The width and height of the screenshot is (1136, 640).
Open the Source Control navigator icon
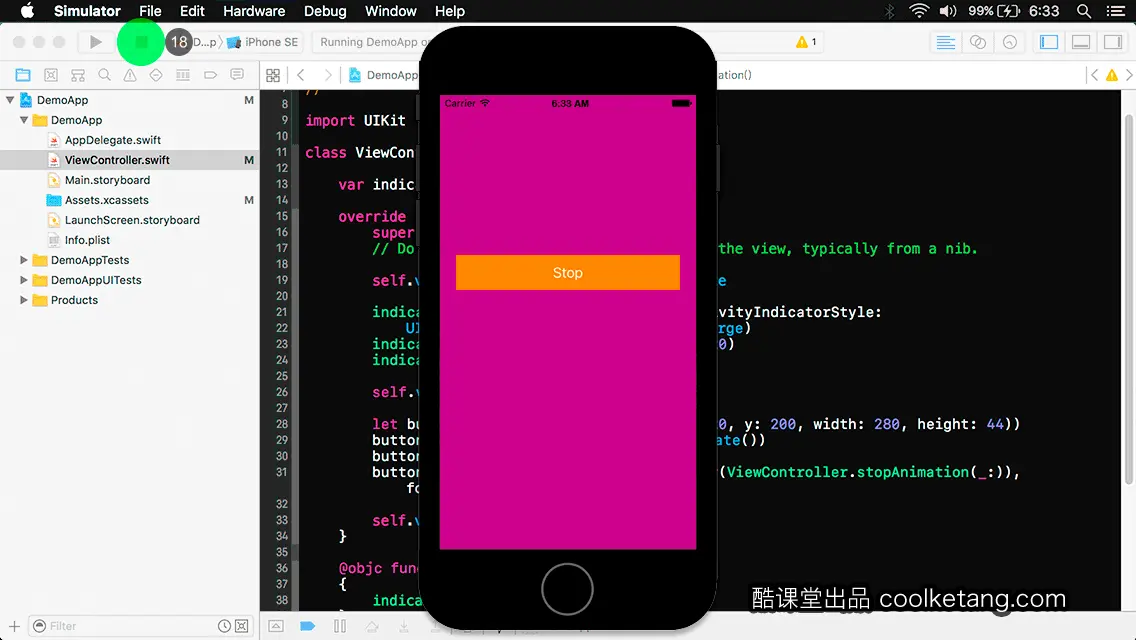click(51, 75)
